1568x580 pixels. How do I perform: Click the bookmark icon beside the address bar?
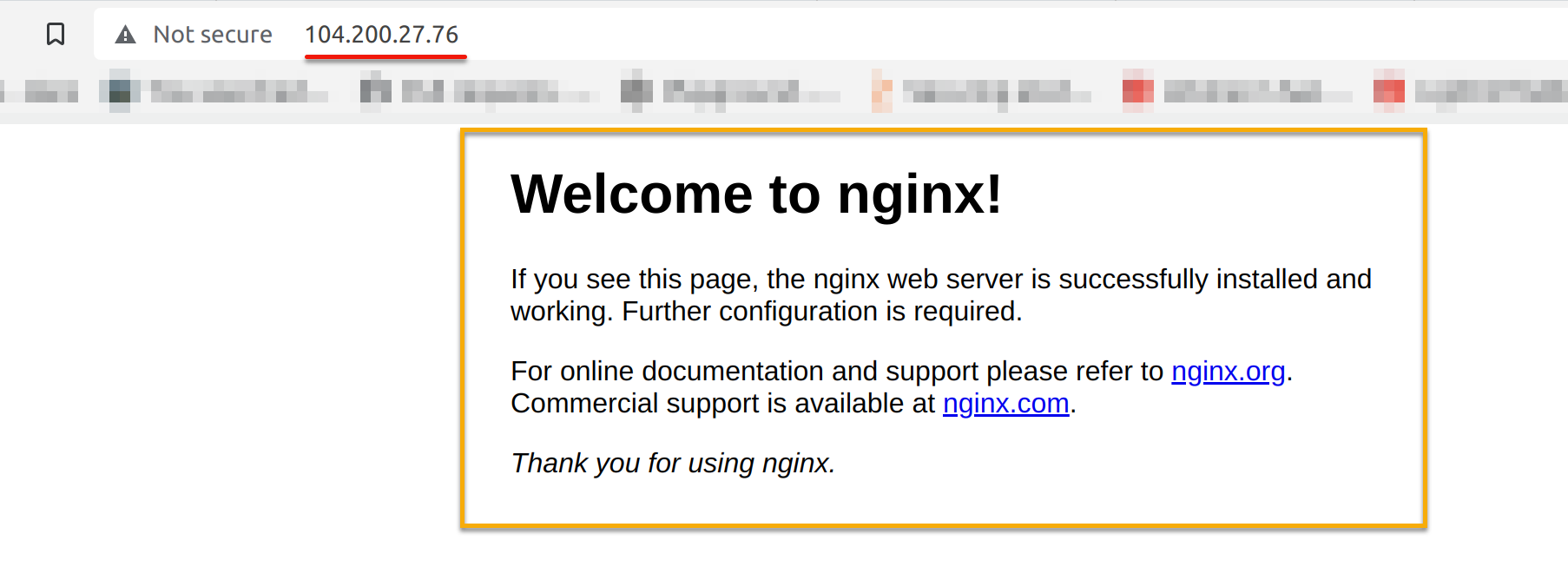click(56, 34)
